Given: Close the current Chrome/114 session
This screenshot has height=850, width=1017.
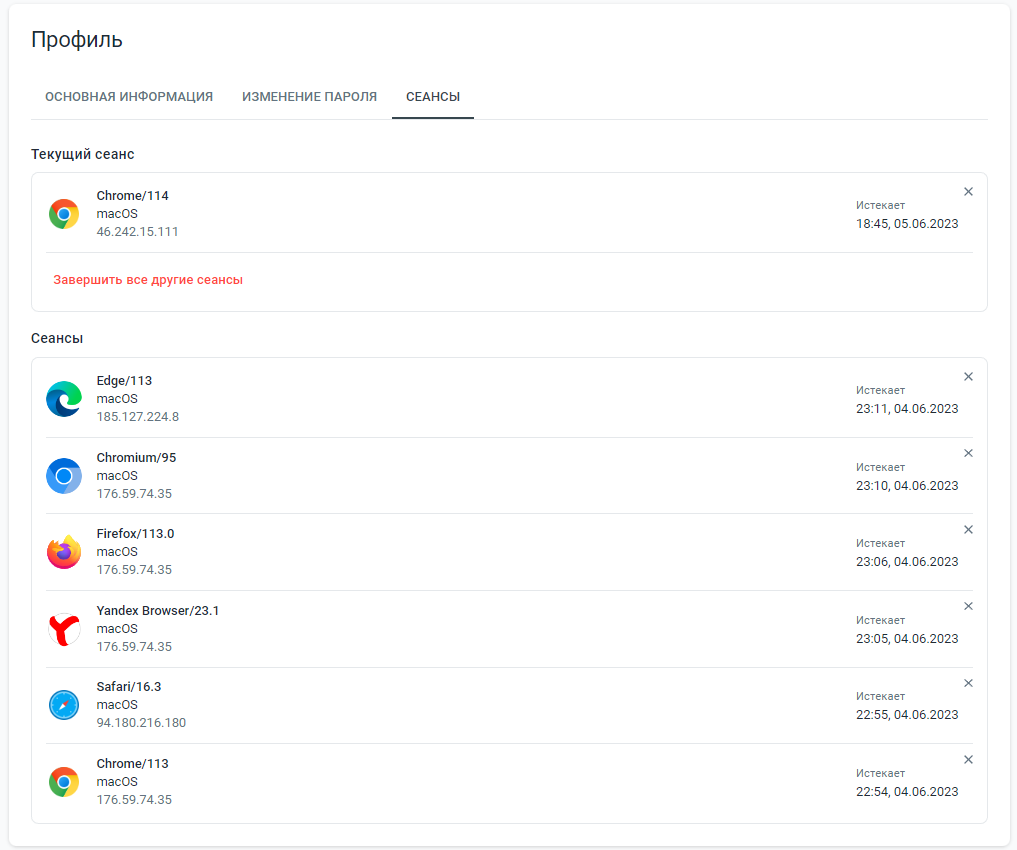Looking at the screenshot, I should [968, 191].
